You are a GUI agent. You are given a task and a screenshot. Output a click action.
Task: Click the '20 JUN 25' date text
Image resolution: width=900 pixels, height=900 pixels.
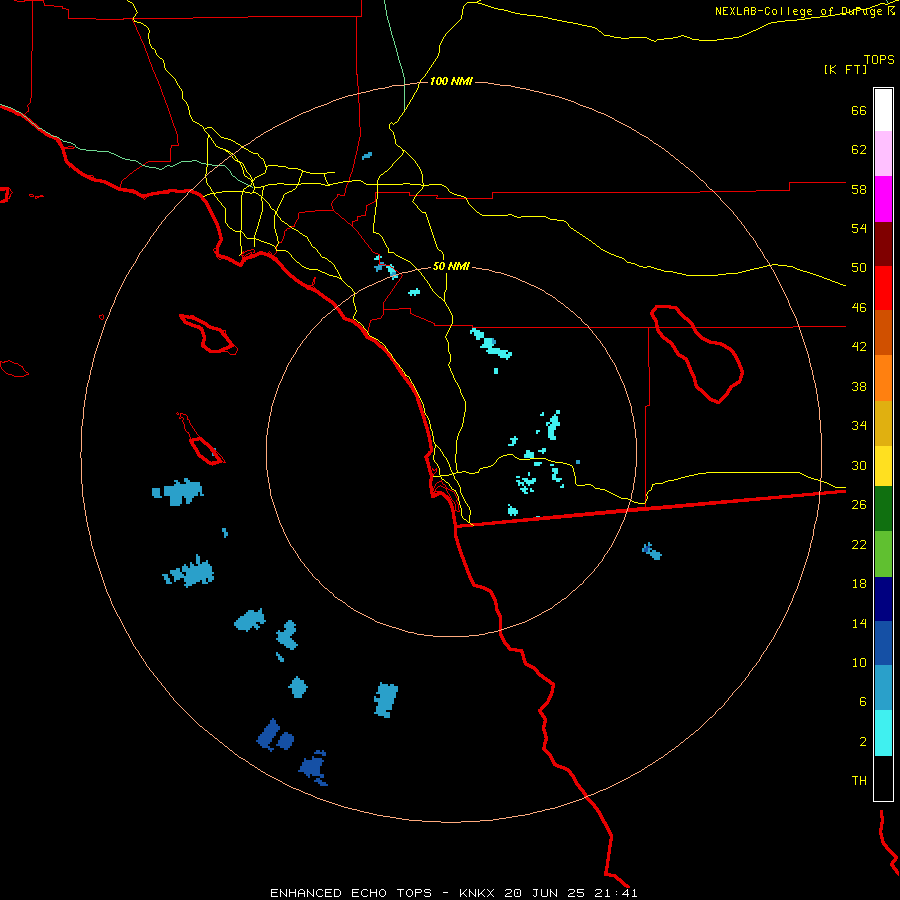click(x=545, y=893)
